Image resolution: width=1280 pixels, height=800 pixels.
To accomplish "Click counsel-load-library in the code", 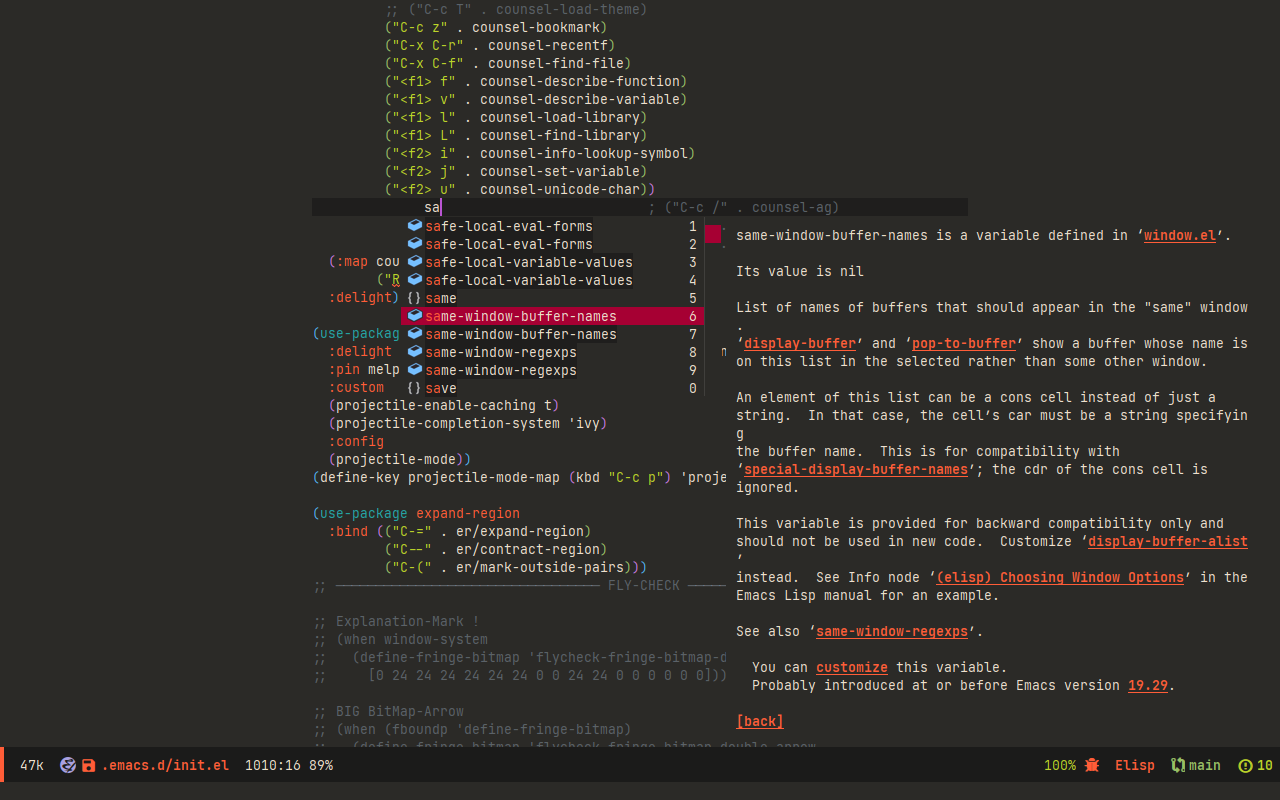I will [560, 117].
